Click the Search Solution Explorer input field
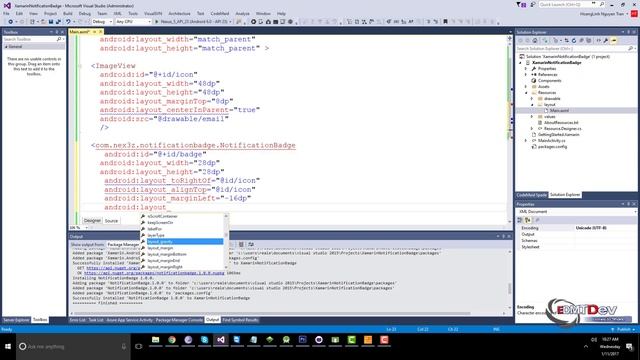This screenshot has width=640, height=360. [x=572, y=49]
